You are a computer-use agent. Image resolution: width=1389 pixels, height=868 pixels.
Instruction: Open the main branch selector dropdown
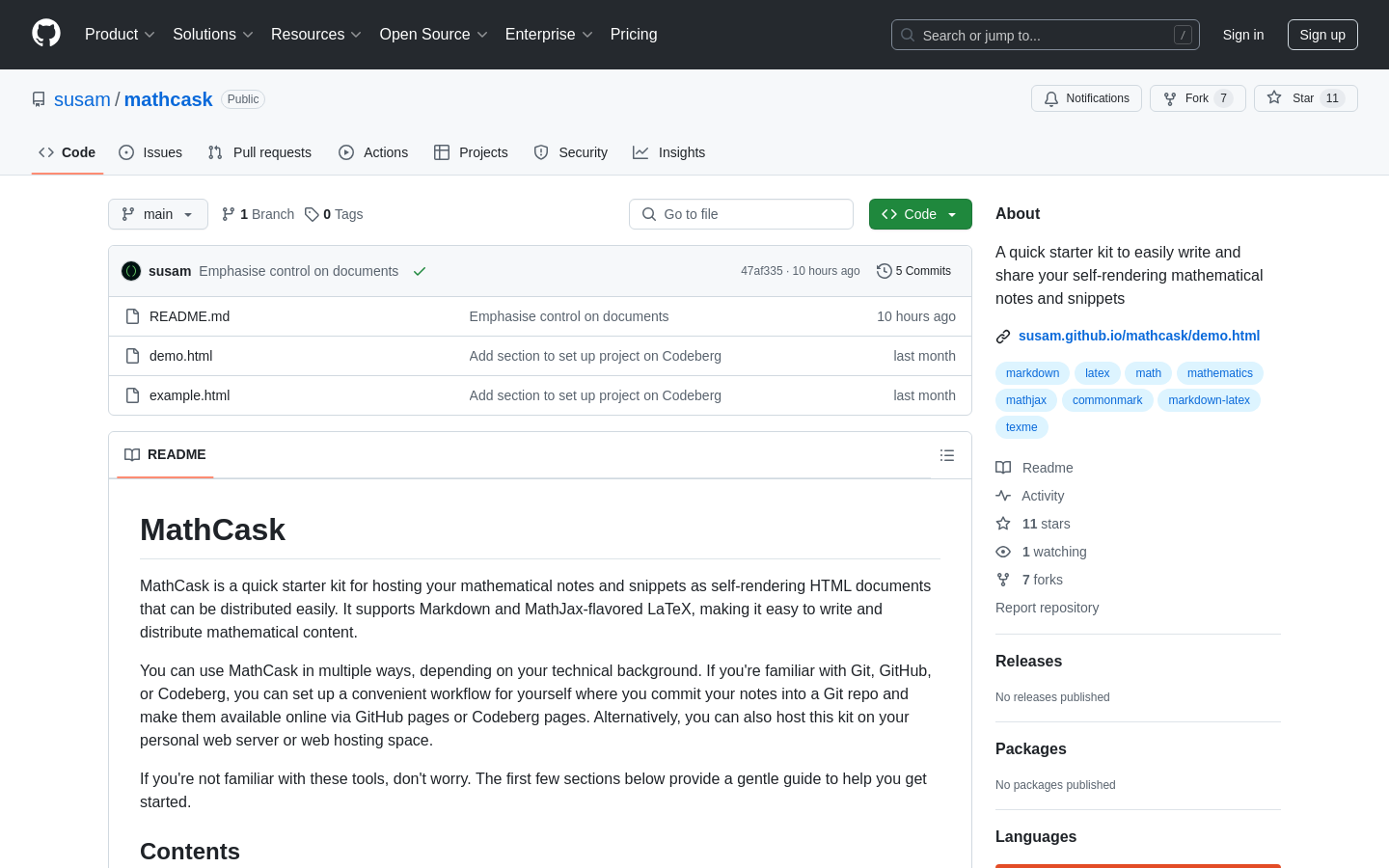tap(158, 214)
